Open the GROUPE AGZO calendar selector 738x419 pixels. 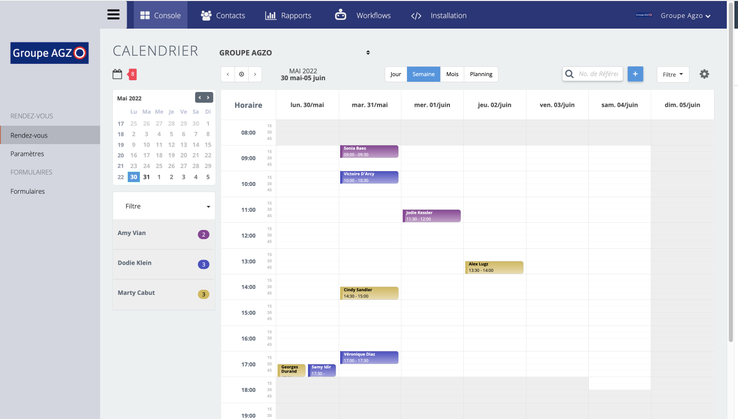pyautogui.click(x=294, y=53)
